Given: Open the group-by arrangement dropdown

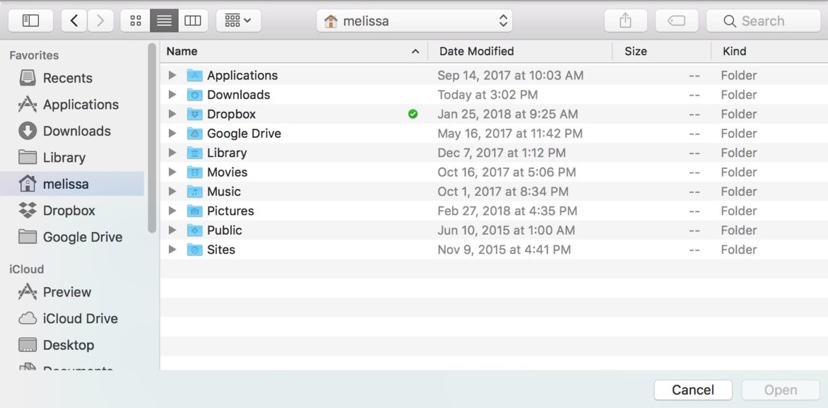Looking at the screenshot, I should 238,20.
